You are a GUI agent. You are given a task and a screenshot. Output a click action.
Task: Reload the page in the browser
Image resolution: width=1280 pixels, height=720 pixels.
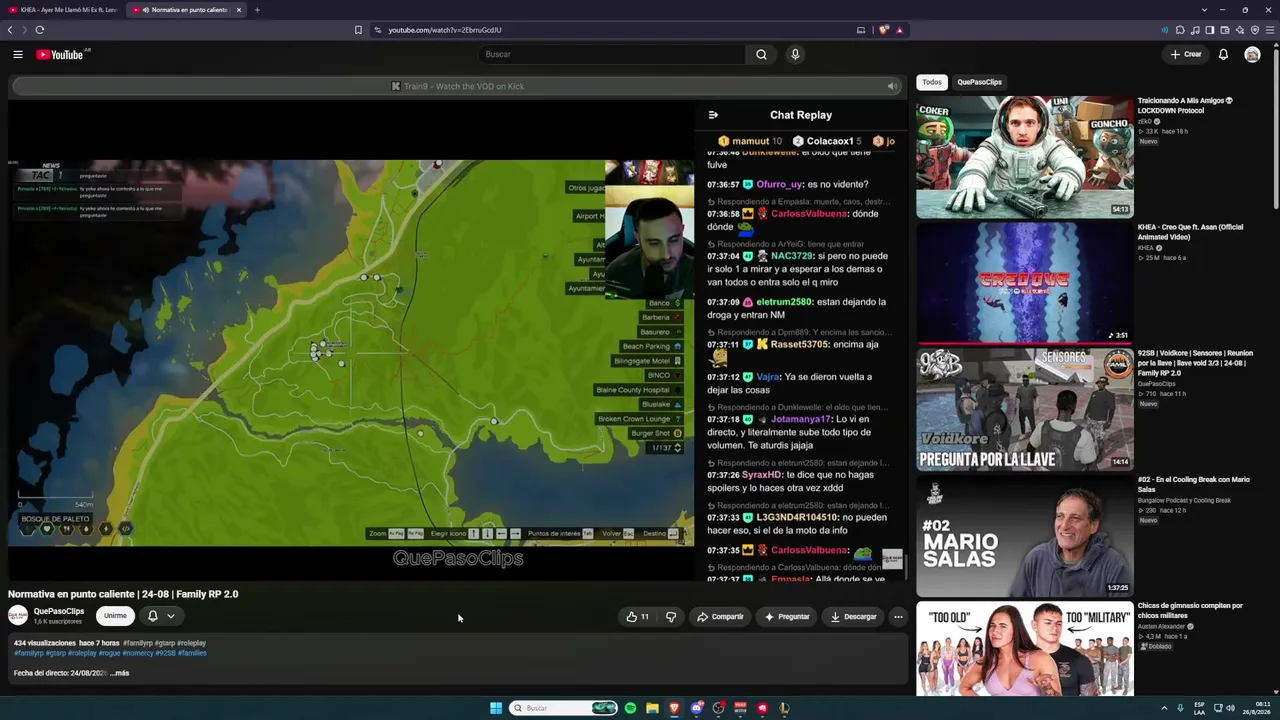pyautogui.click(x=40, y=30)
